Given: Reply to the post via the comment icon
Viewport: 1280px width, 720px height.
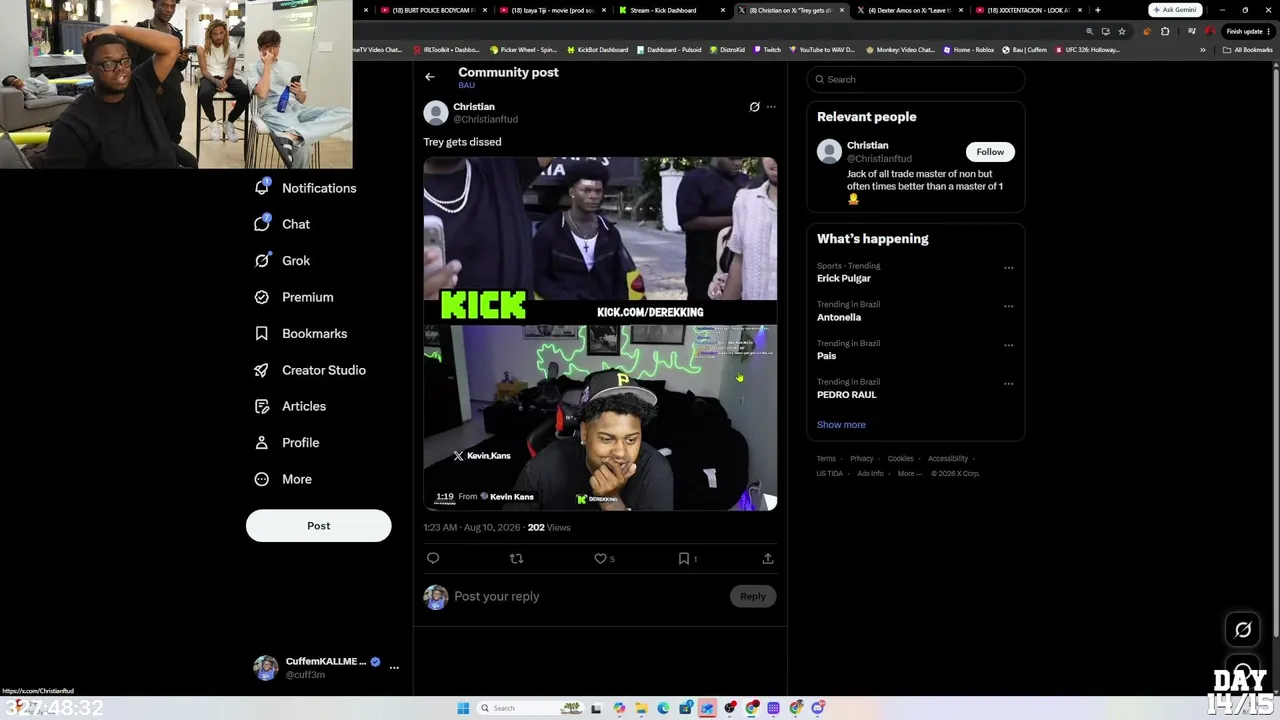Looking at the screenshot, I should coord(433,558).
